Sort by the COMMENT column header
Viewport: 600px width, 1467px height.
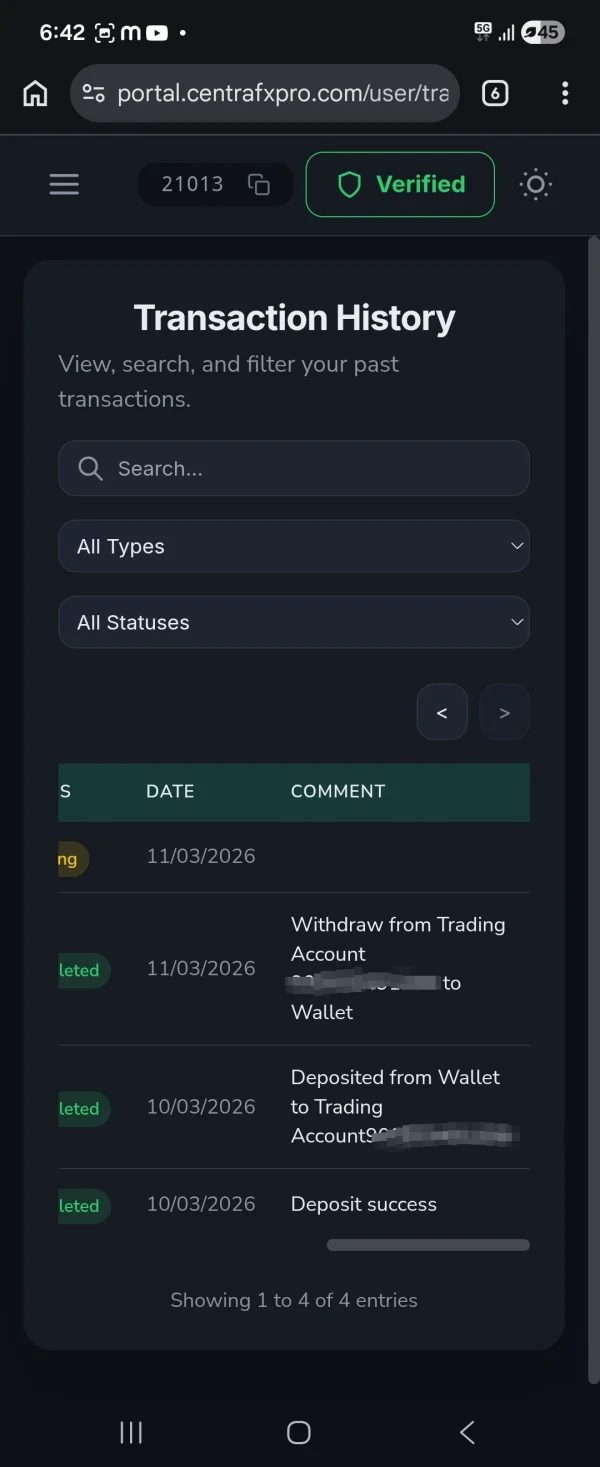(338, 791)
